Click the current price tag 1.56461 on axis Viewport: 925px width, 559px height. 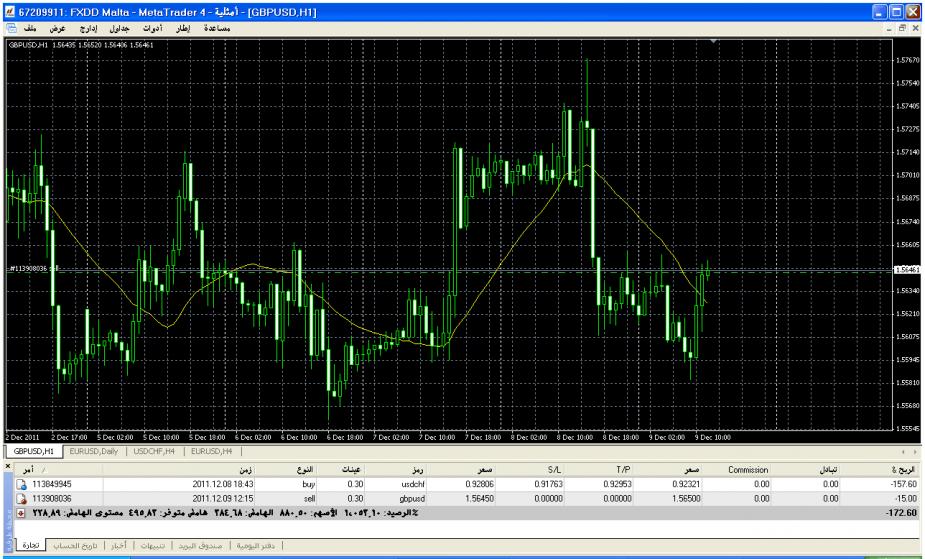[x=907, y=269]
